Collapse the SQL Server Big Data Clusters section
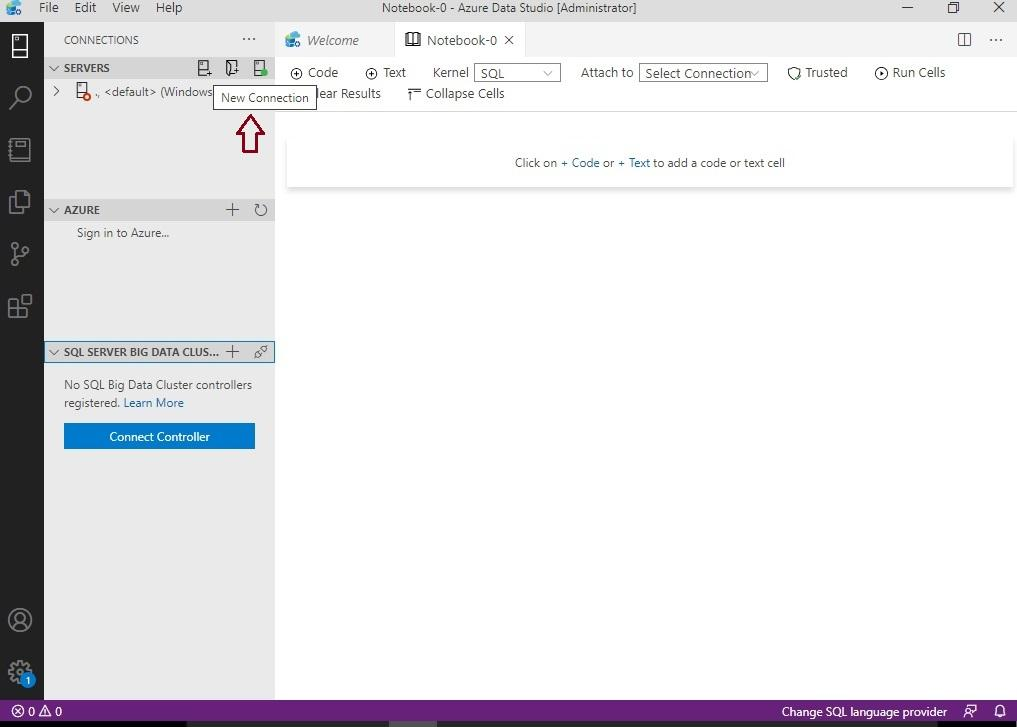The height and width of the screenshot is (727, 1017). 54,352
